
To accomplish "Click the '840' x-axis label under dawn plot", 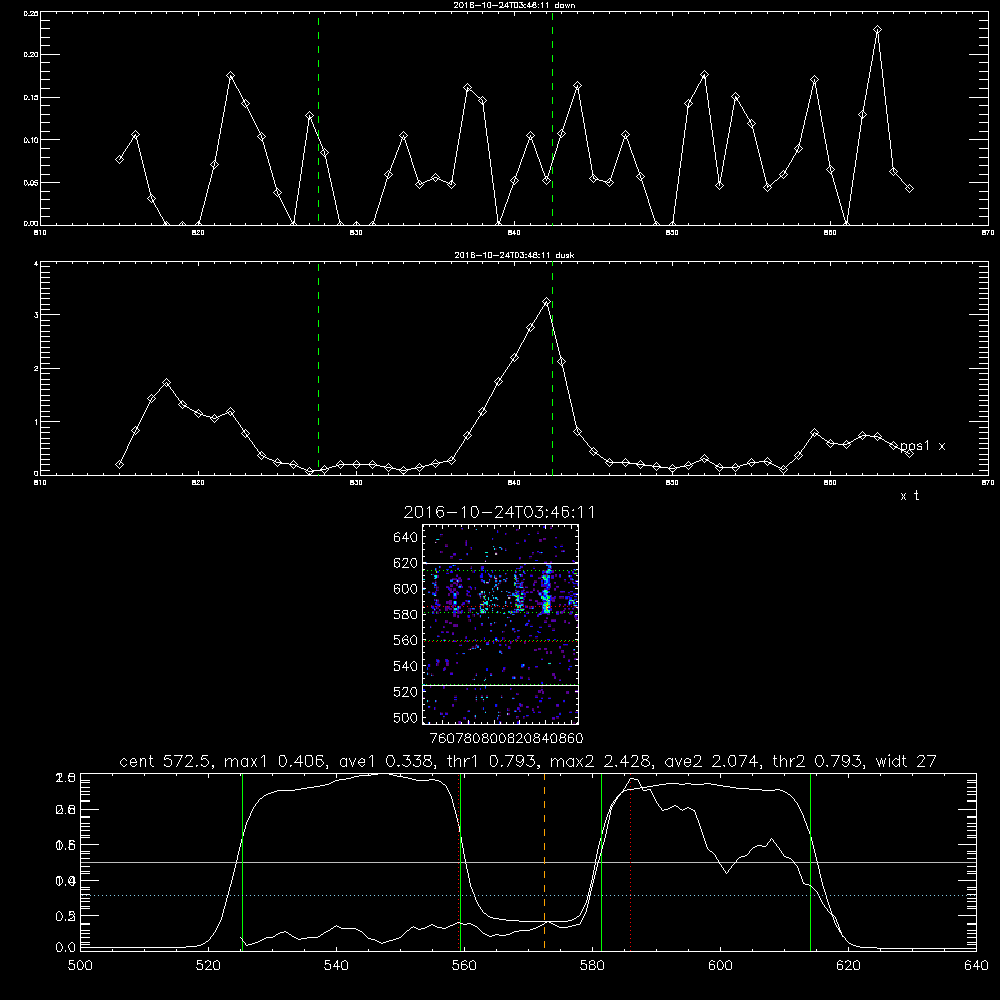I will 514,233.
